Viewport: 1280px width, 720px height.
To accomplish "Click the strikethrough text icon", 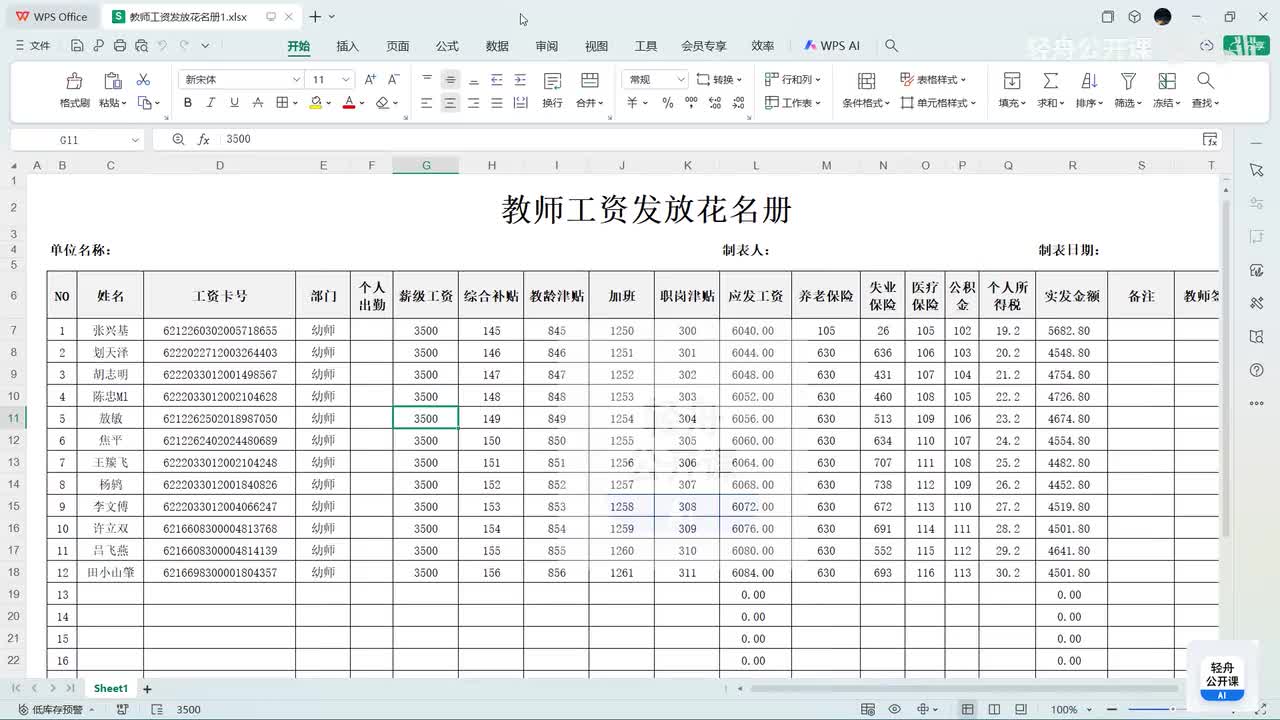I will (258, 103).
